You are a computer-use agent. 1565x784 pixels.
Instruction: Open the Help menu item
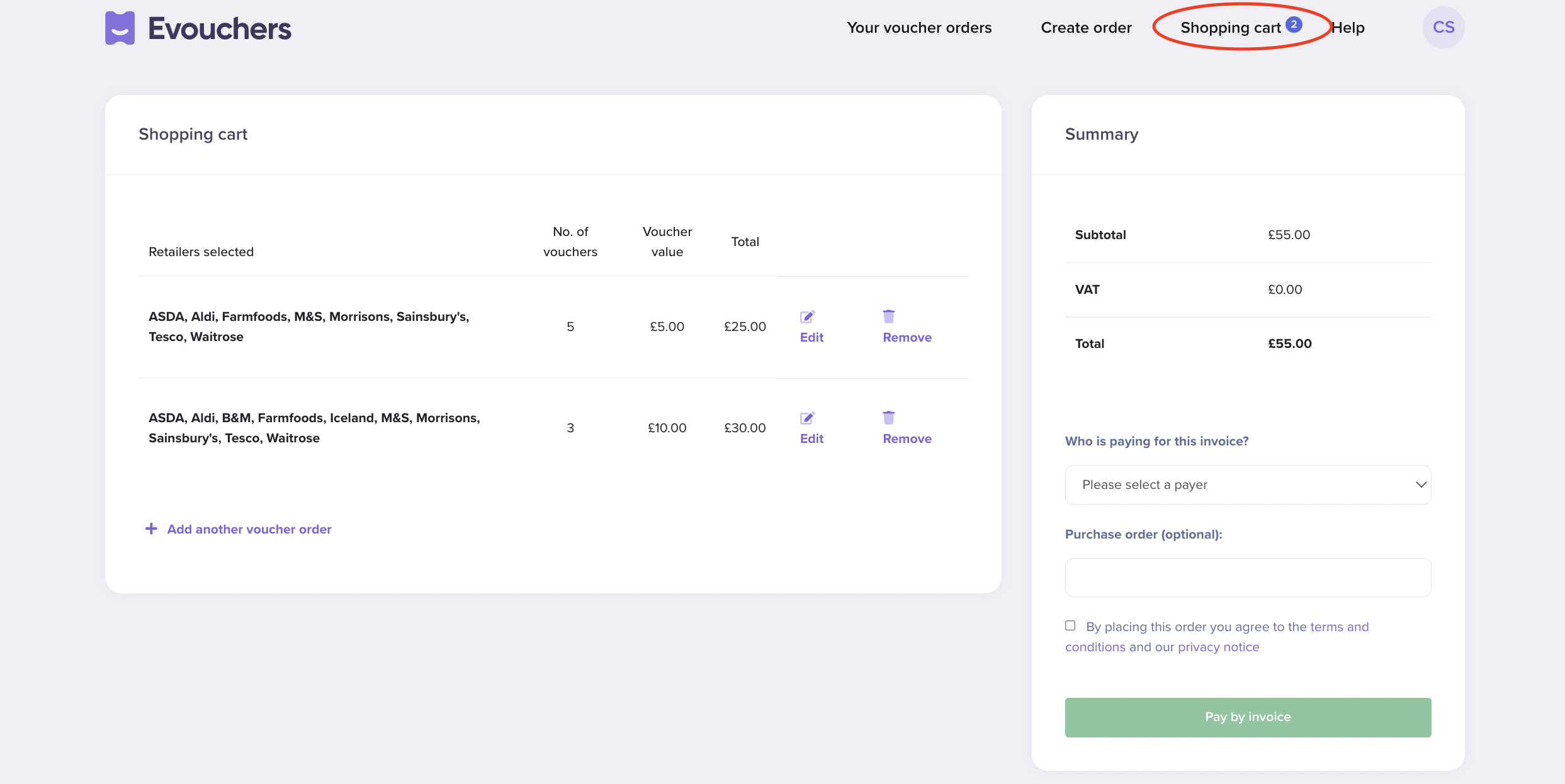tap(1348, 28)
